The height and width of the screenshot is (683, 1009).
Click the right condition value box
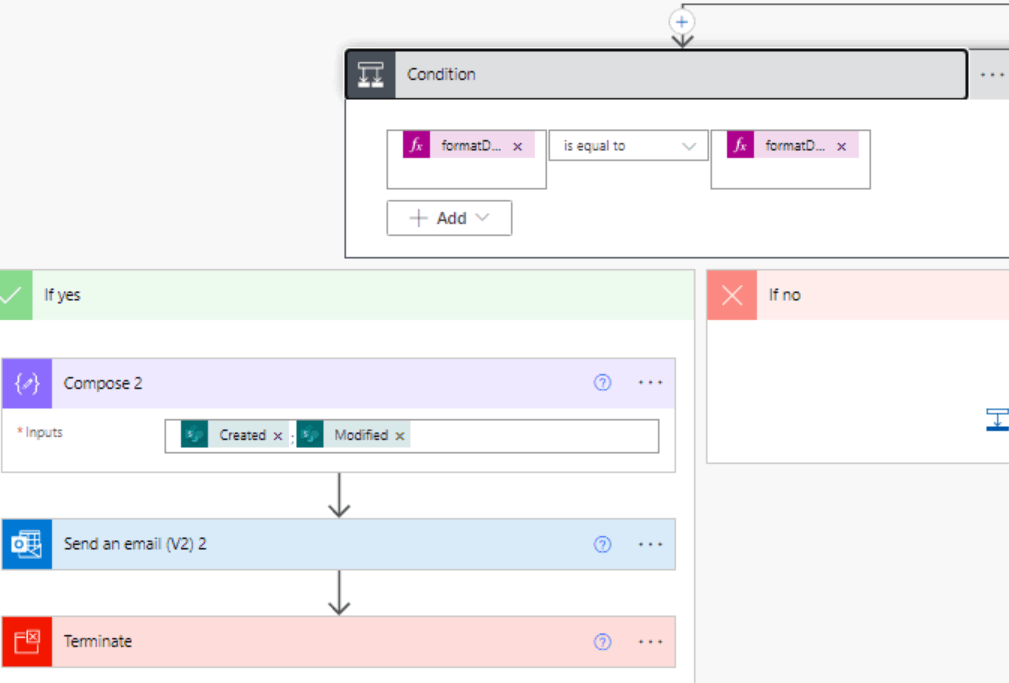(x=790, y=160)
